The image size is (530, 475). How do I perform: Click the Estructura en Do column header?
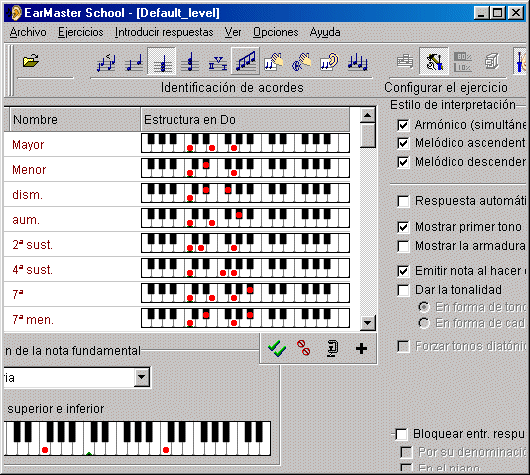click(245, 120)
